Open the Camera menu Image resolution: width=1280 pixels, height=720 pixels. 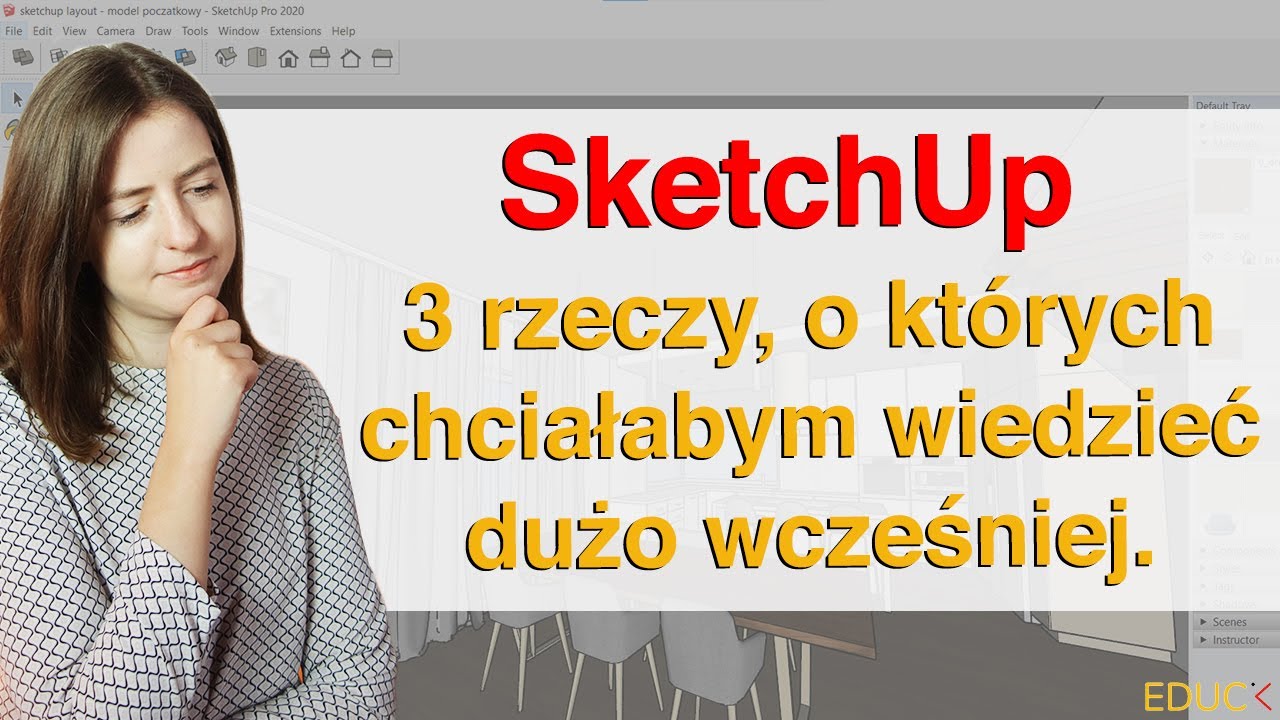coord(116,31)
